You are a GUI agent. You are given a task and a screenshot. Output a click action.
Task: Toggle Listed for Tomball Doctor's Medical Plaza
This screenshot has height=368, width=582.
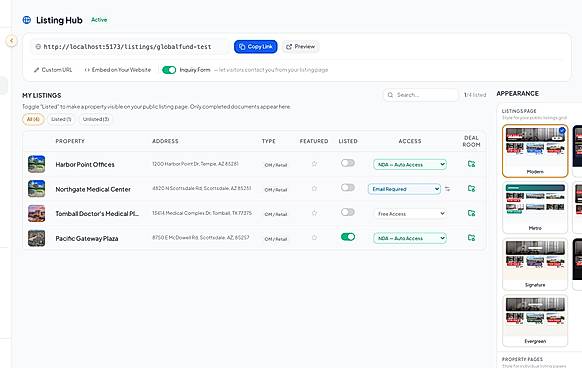point(348,212)
